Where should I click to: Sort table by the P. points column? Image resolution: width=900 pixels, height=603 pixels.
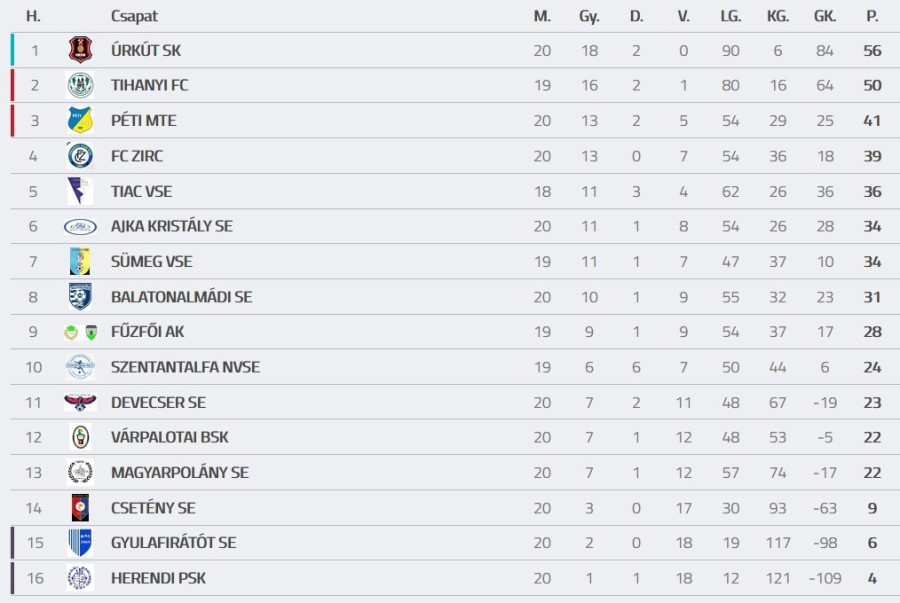[x=872, y=16]
